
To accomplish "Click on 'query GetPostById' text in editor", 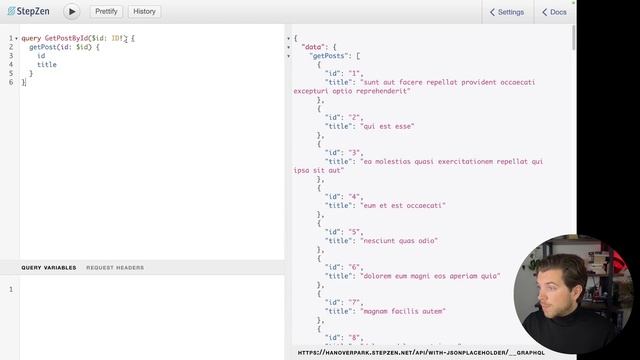I will coord(55,38).
